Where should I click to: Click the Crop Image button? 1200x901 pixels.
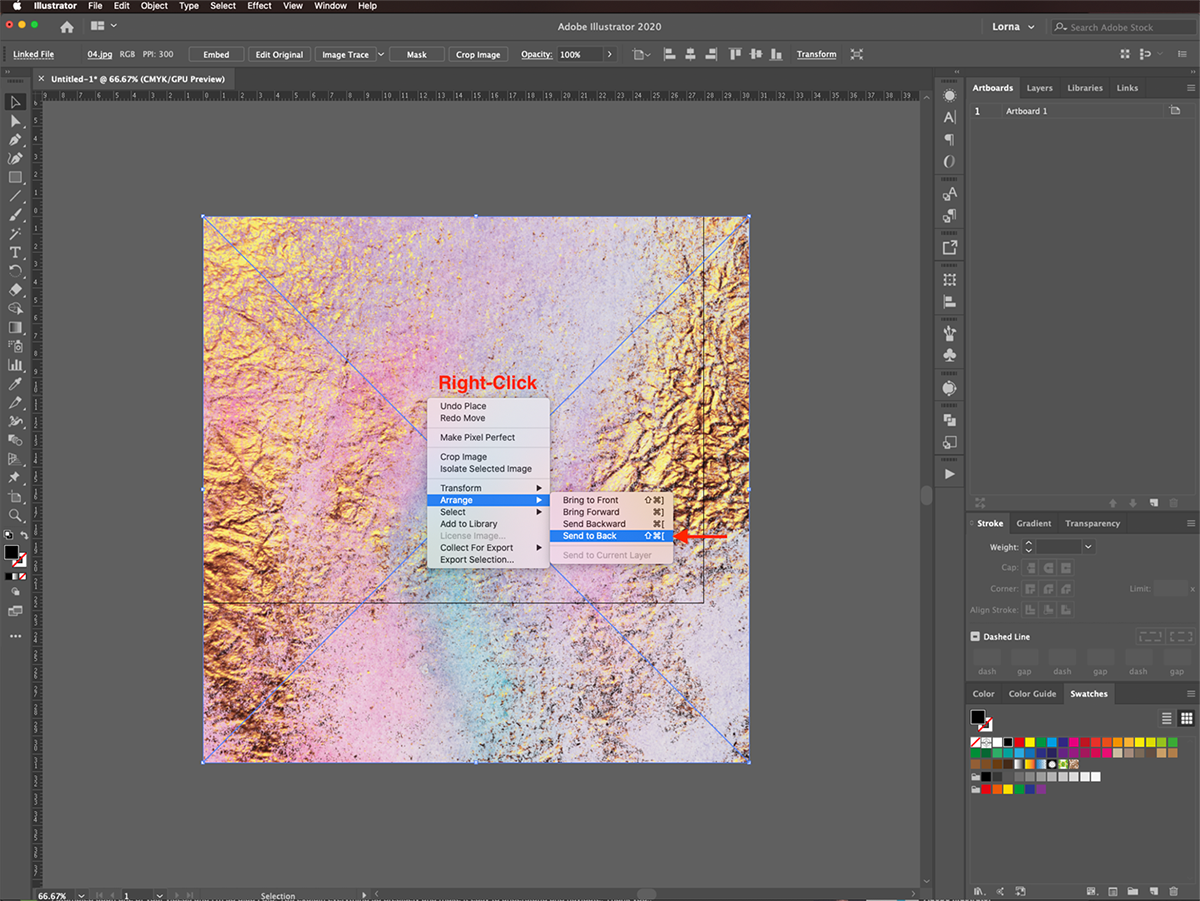tap(477, 54)
